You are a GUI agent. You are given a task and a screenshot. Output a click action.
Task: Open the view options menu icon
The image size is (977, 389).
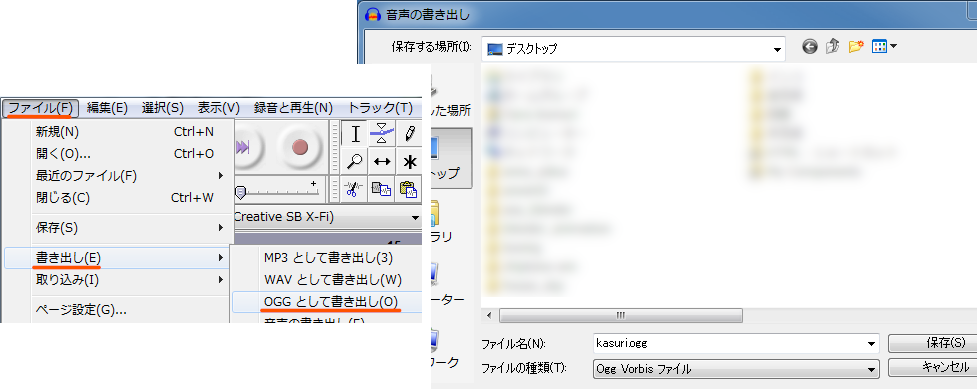coord(884,47)
